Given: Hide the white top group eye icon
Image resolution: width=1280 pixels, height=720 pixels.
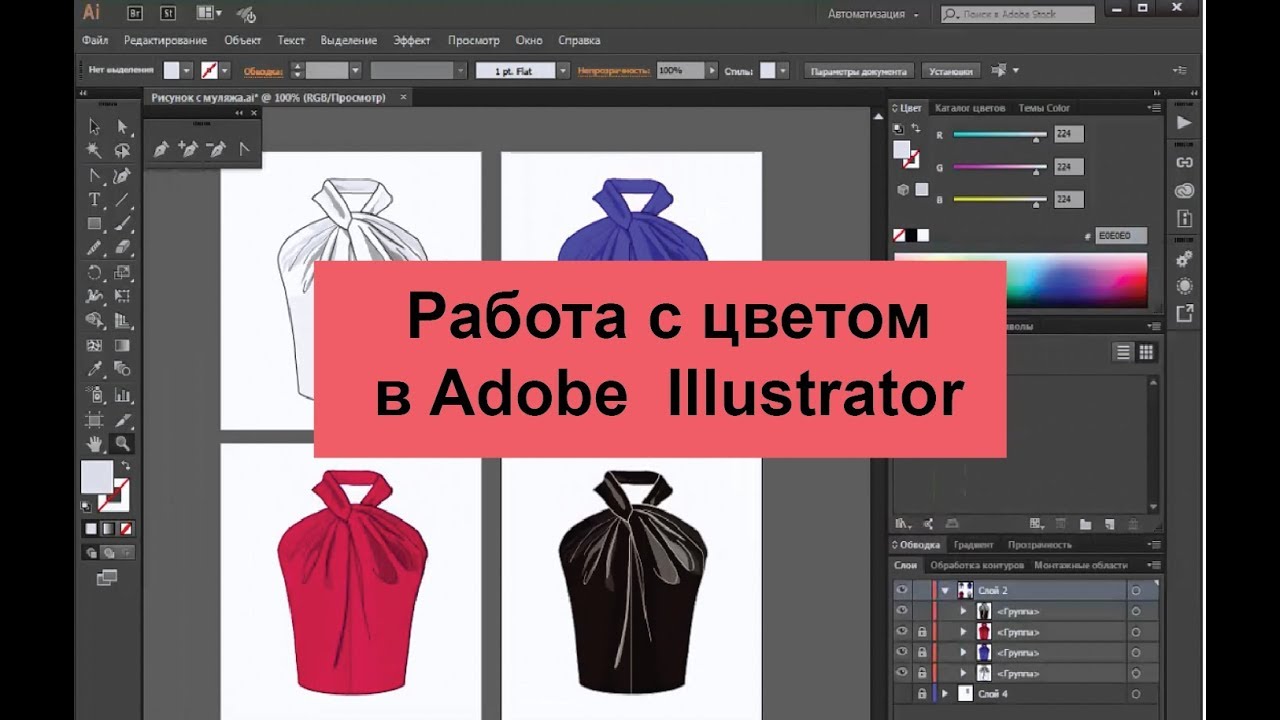Looking at the screenshot, I should click(x=901, y=672).
